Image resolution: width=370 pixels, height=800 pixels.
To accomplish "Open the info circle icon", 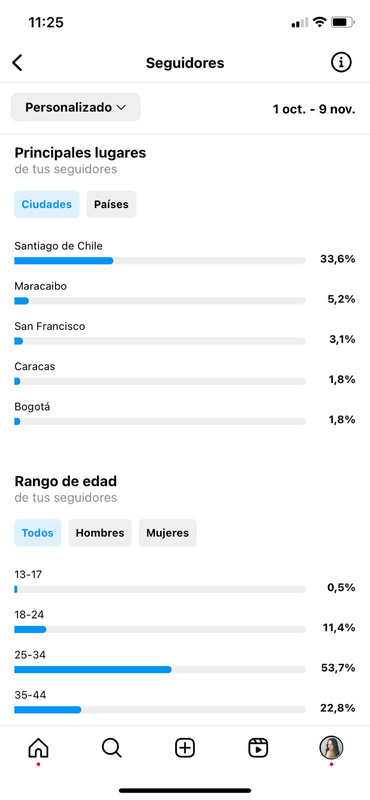I will (x=341, y=63).
